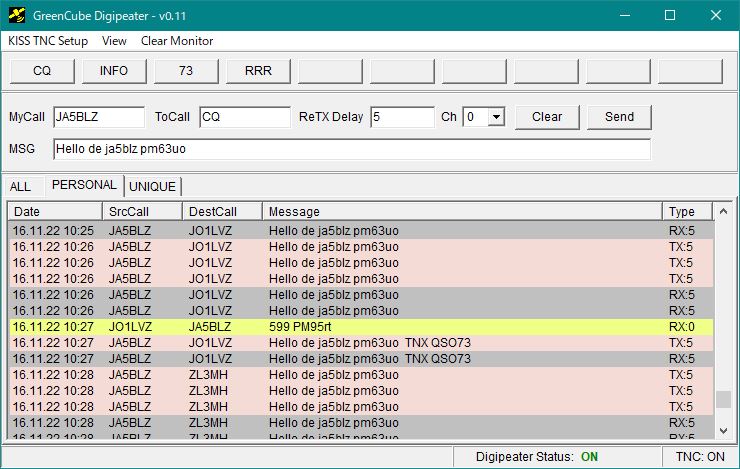Click the TNC: ON status indicator

tap(700, 457)
